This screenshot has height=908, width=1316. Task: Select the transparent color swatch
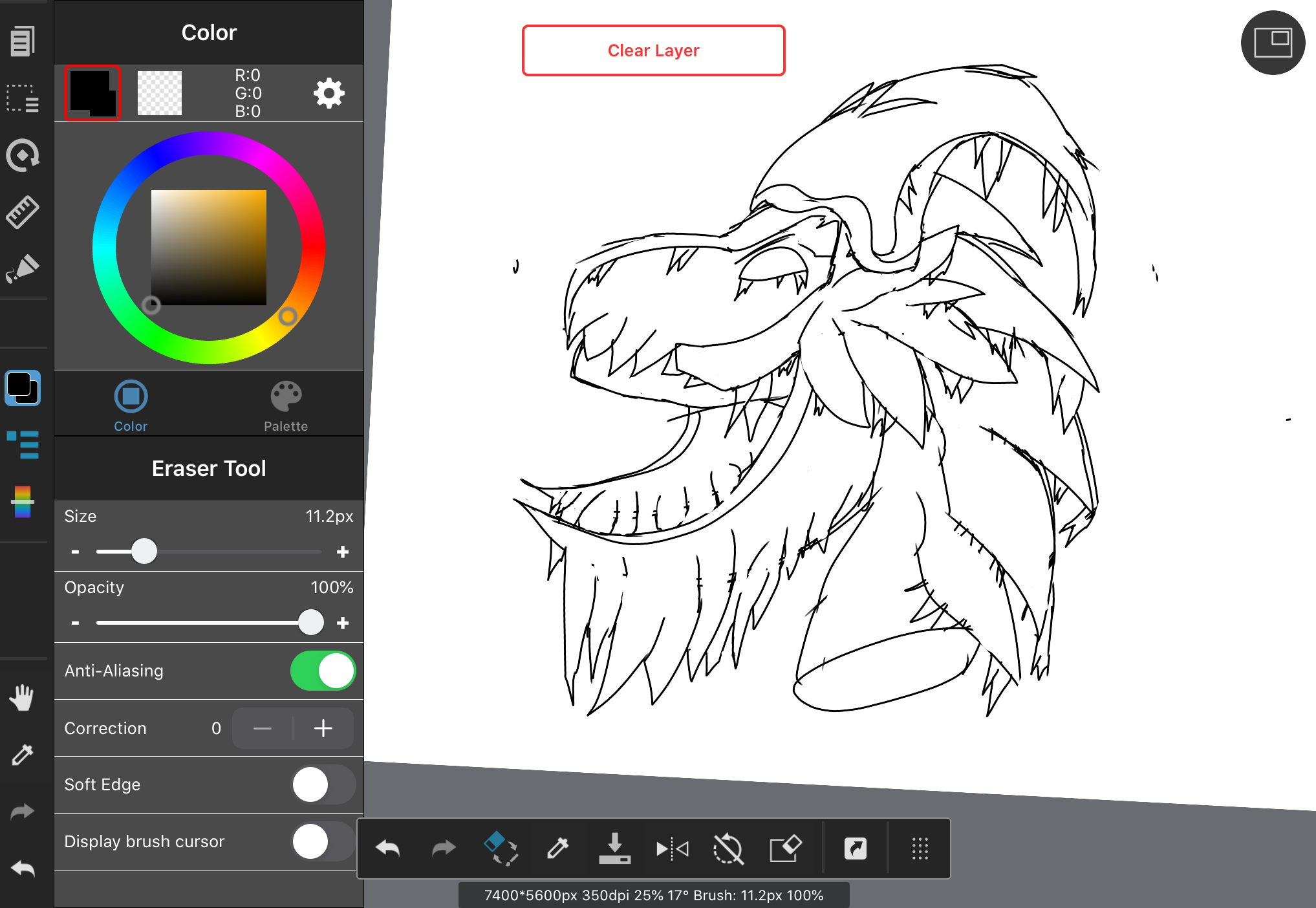click(160, 93)
